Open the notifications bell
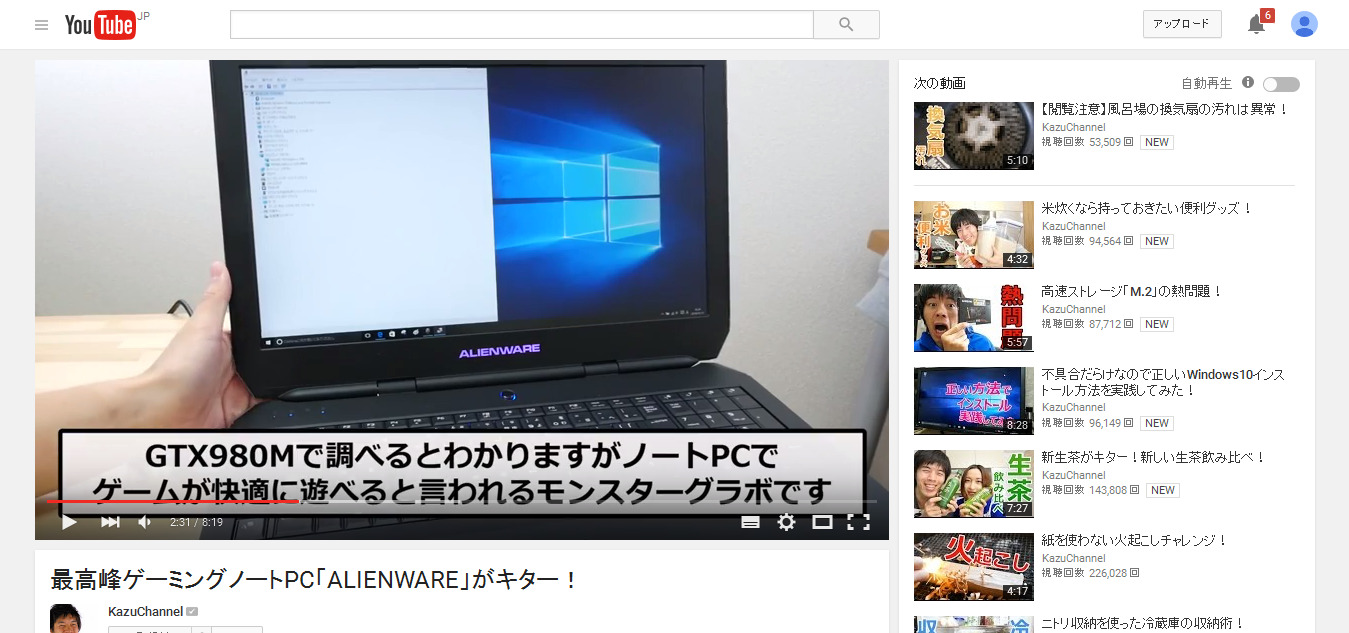 (1257, 25)
